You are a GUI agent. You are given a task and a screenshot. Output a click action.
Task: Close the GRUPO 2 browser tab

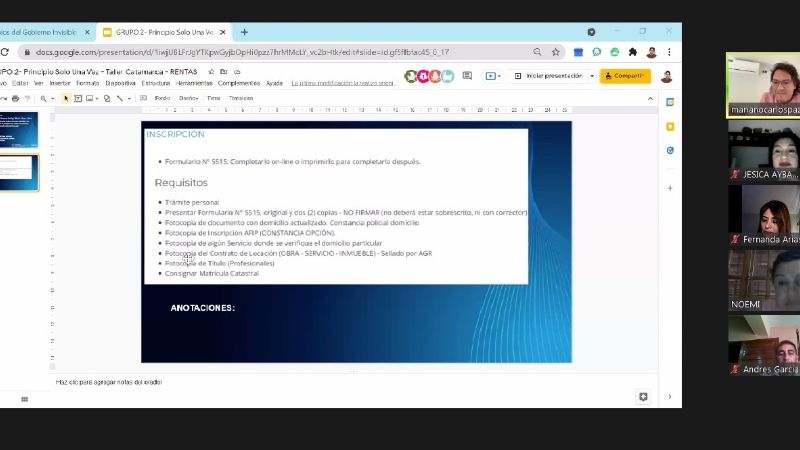222,32
